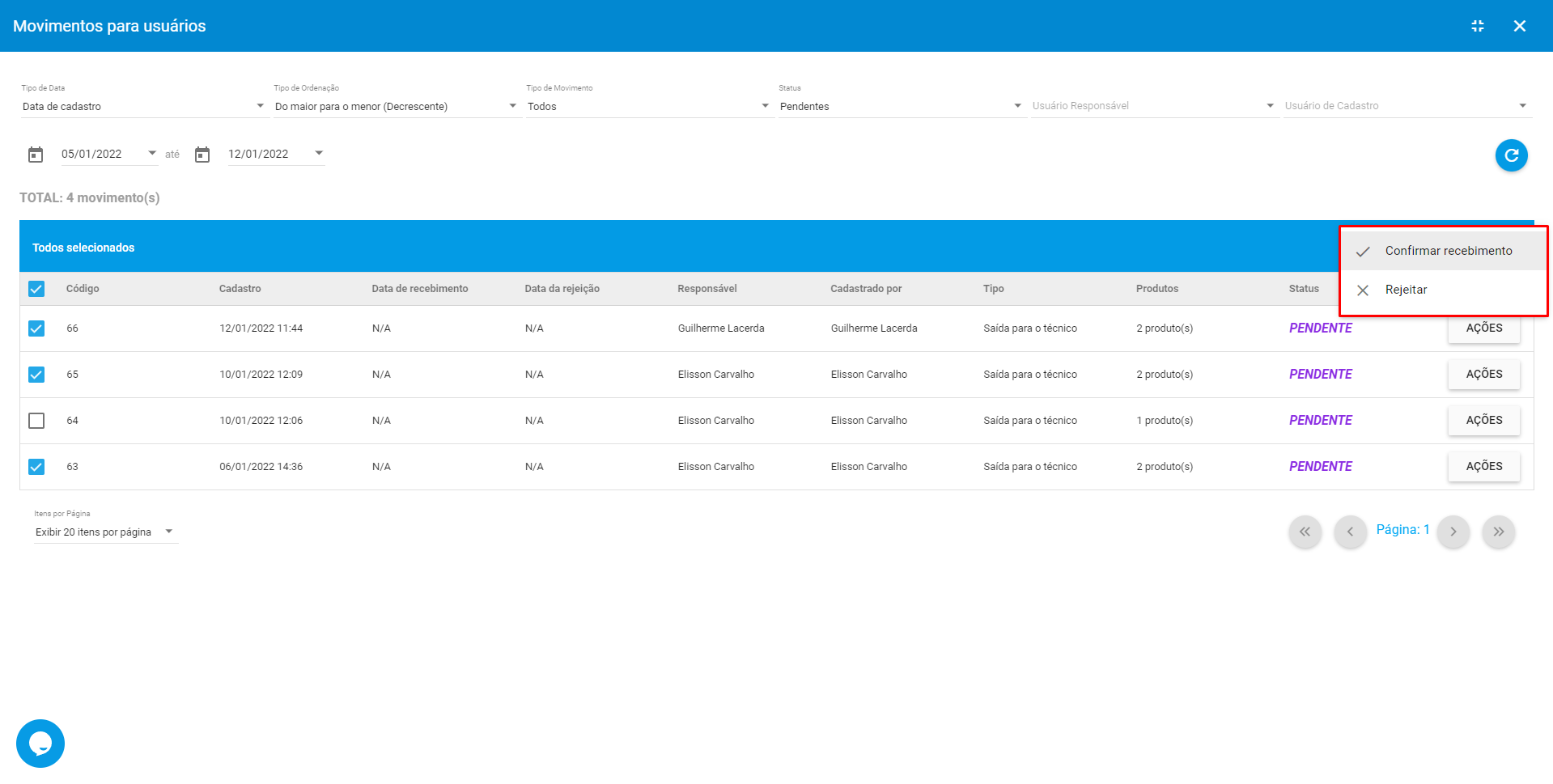This screenshot has height=784, width=1553.
Task: Open the chat support bubble icon
Action: [40, 744]
